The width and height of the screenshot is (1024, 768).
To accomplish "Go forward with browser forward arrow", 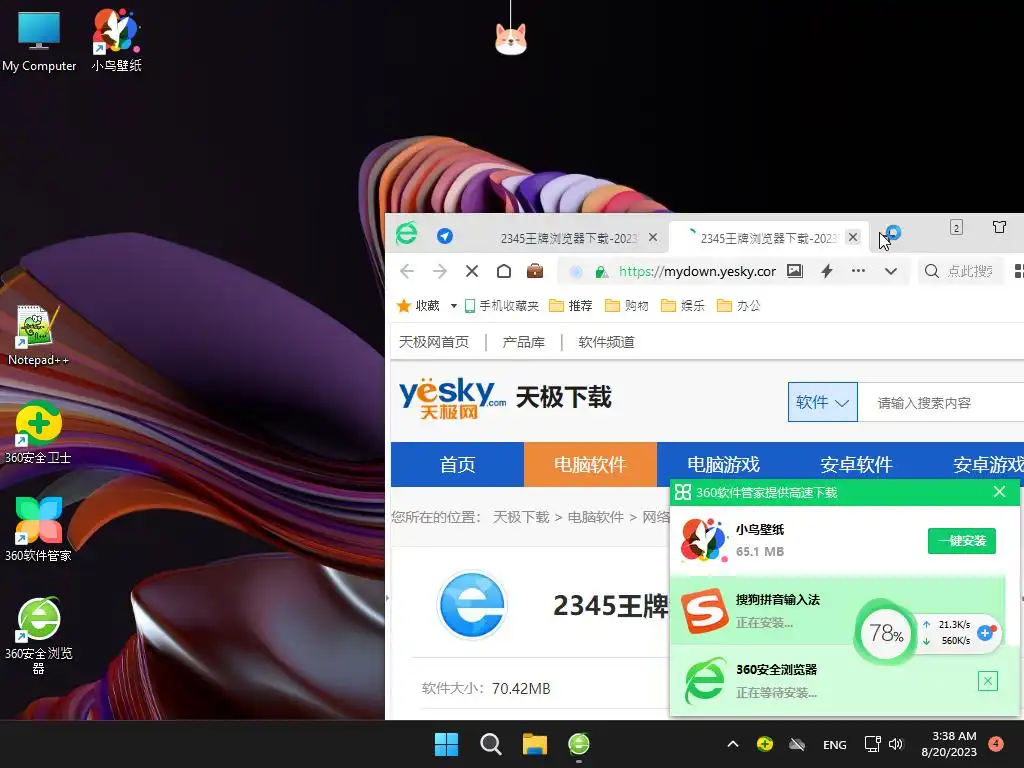I will (440, 271).
